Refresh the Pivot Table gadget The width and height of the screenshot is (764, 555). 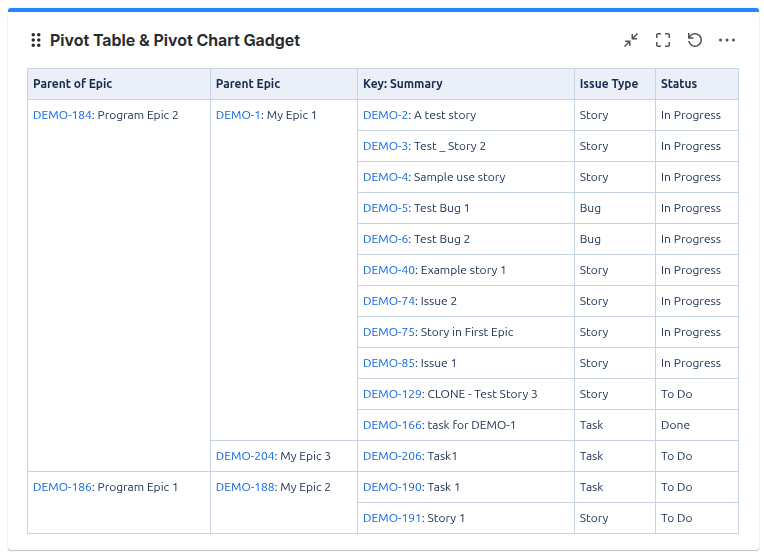(x=695, y=41)
